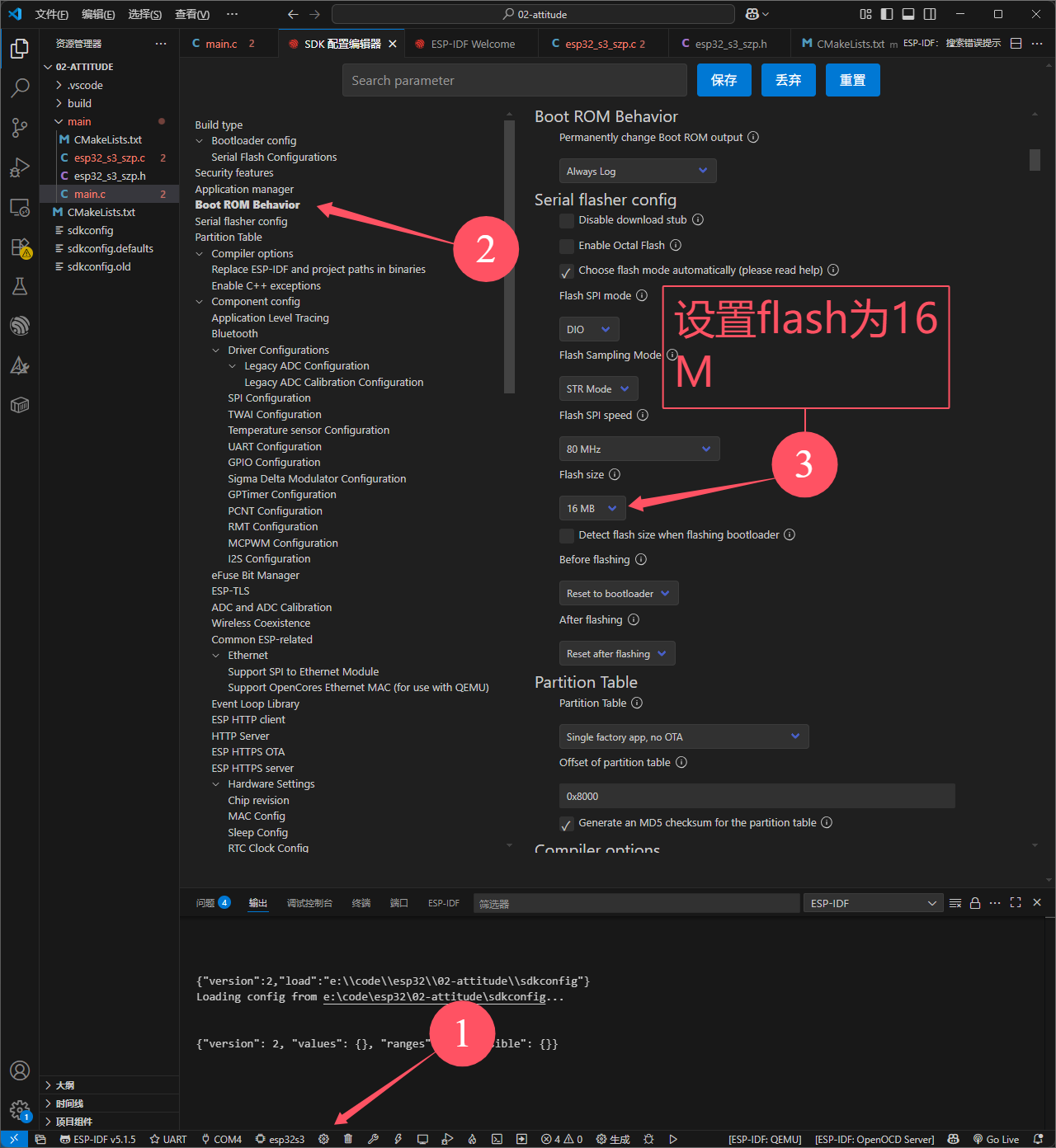Collapse Driver Configurations tree node
The height and width of the screenshot is (1148, 1056).
(216, 351)
